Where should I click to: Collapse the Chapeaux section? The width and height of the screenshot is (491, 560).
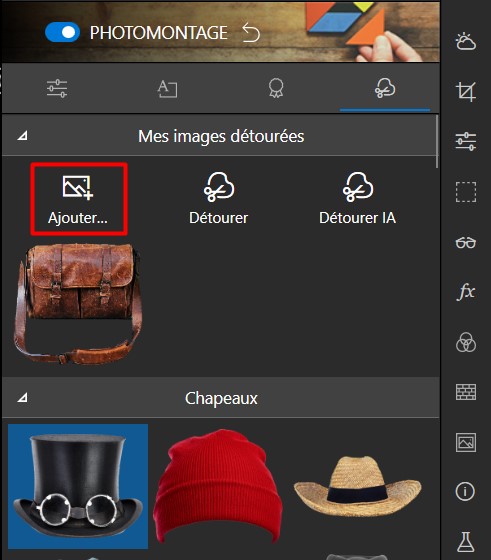click(23, 398)
